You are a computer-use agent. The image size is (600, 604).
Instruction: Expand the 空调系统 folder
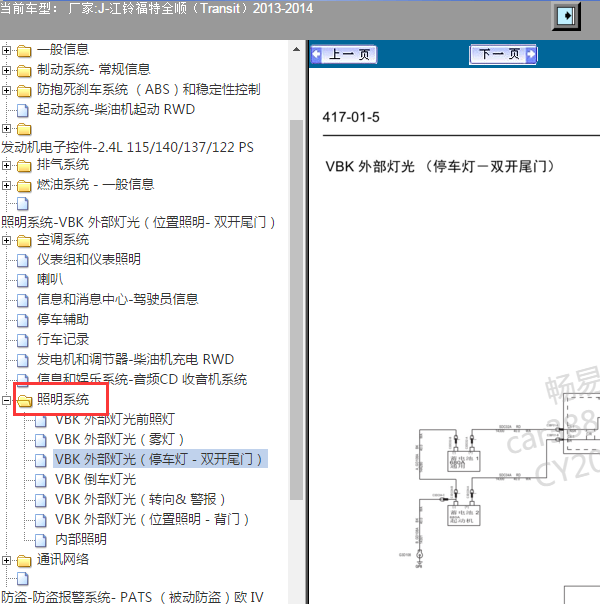point(6,241)
